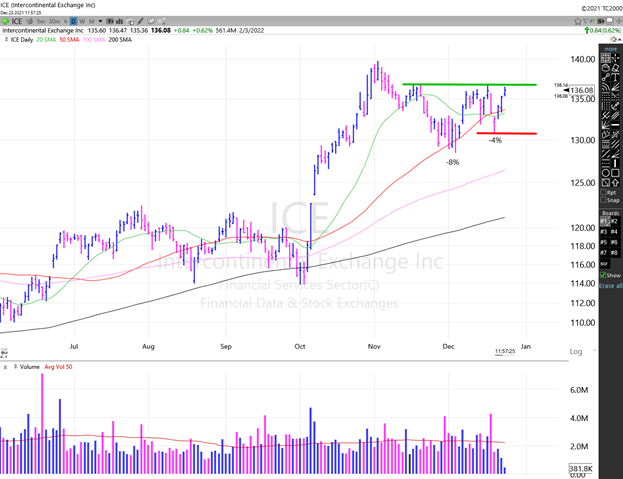Enable the Rpt checkbox
Image resolution: width=623 pixels, height=479 pixels.
603,193
